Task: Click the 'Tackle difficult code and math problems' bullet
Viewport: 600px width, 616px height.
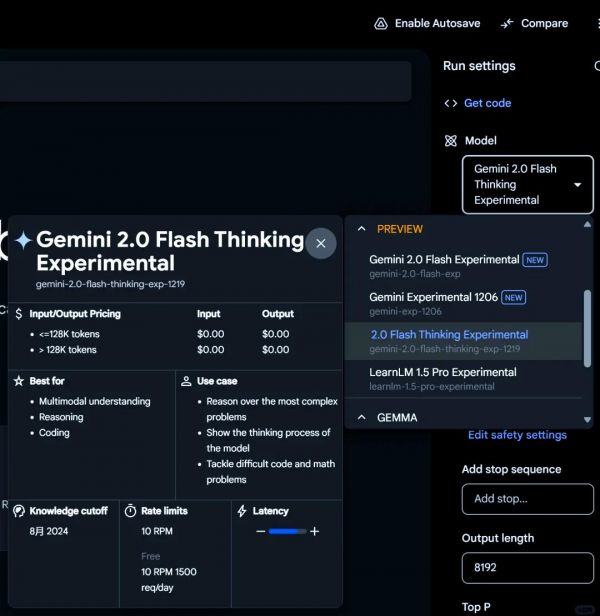Action: click(x=271, y=472)
